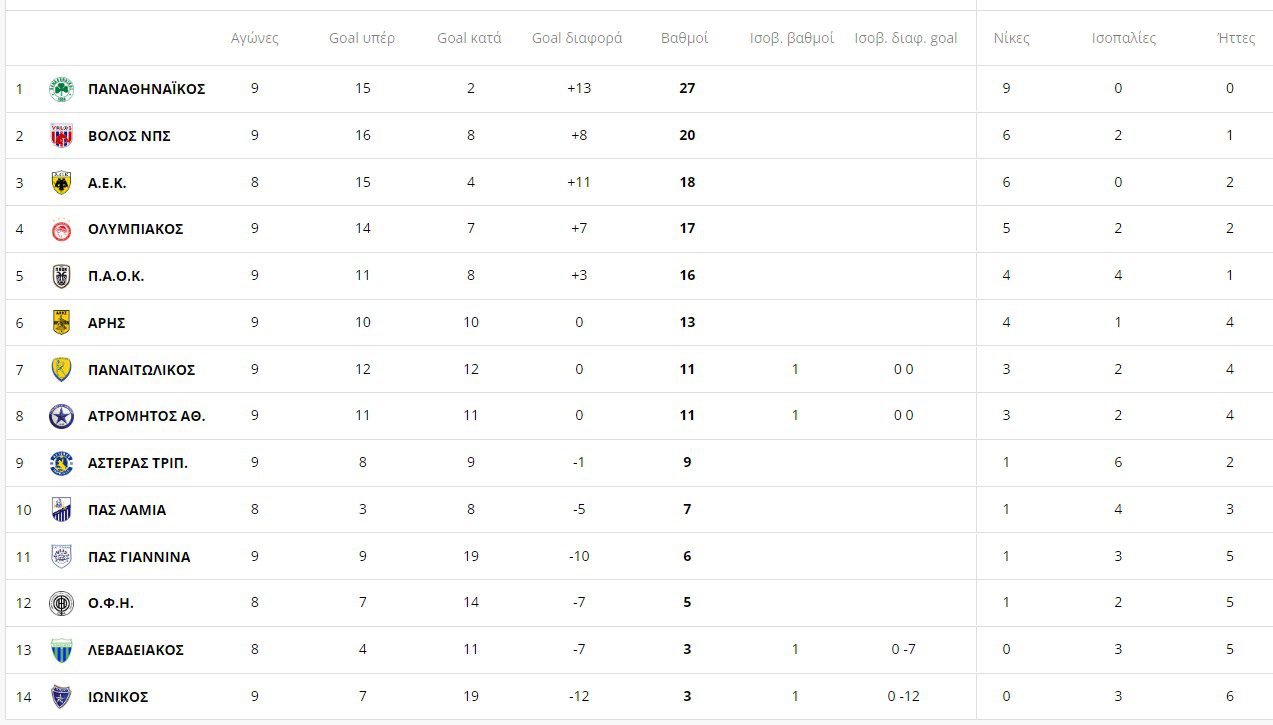The height and width of the screenshot is (725, 1273).
Task: Click the O.F.I. circular logo
Action: [x=62, y=603]
